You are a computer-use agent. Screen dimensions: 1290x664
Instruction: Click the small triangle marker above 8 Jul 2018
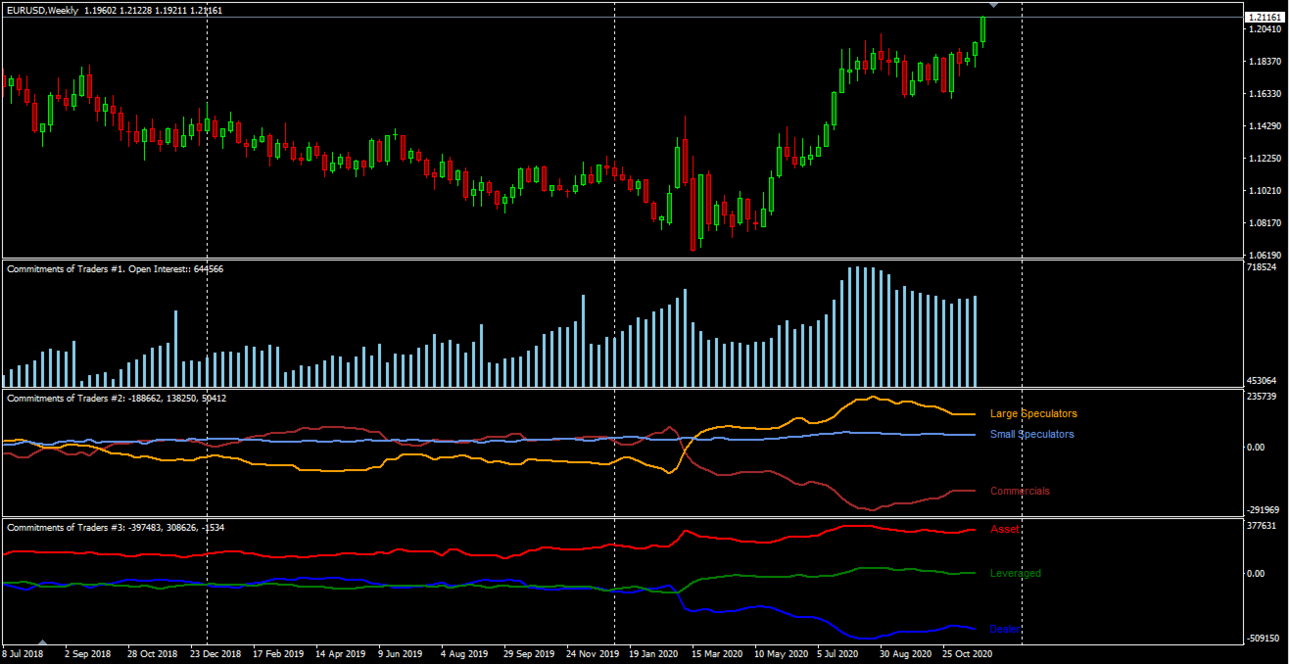42,642
